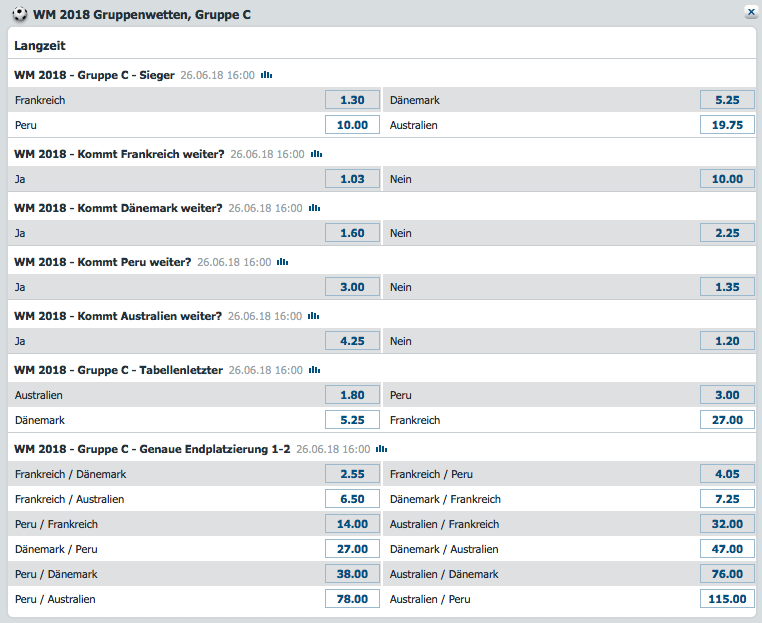
Task: Open statistics icon beside Gruppe C - Sieger
Action: pos(266,75)
